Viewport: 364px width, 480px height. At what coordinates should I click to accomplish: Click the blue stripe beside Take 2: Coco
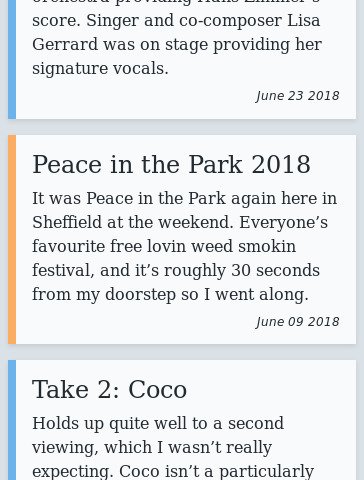[x=12, y=420]
